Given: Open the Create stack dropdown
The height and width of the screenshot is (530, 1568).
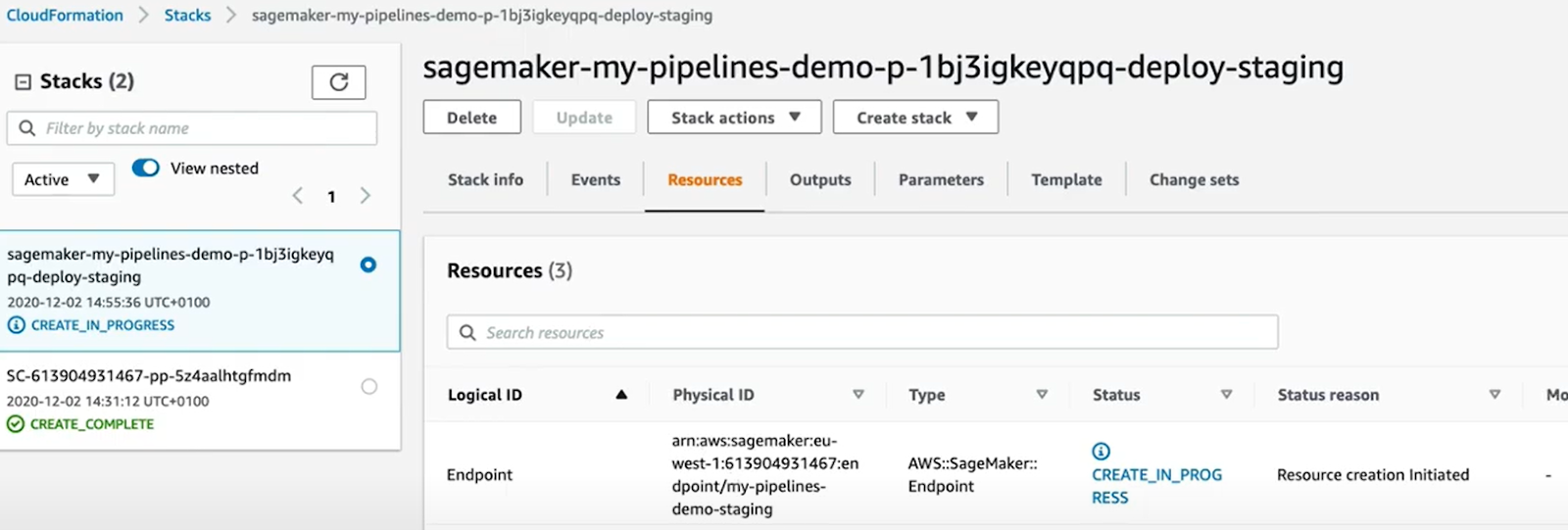Looking at the screenshot, I should click(x=915, y=118).
